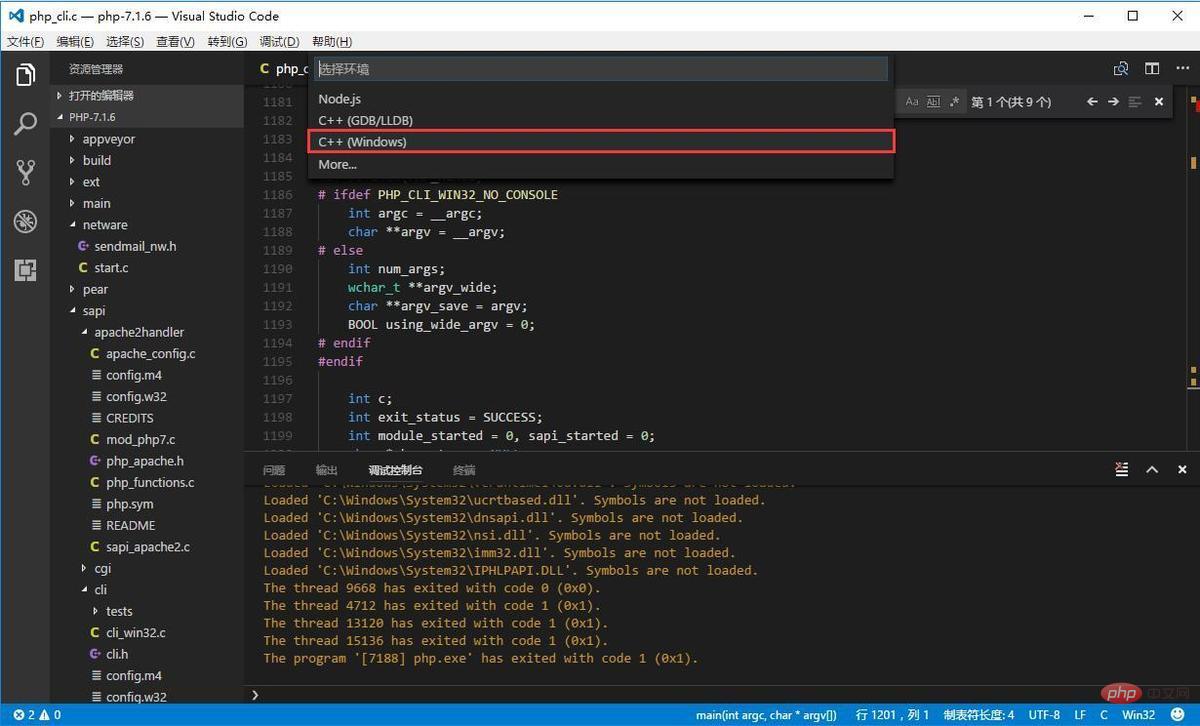Open cli_win32.c file

click(x=147, y=632)
